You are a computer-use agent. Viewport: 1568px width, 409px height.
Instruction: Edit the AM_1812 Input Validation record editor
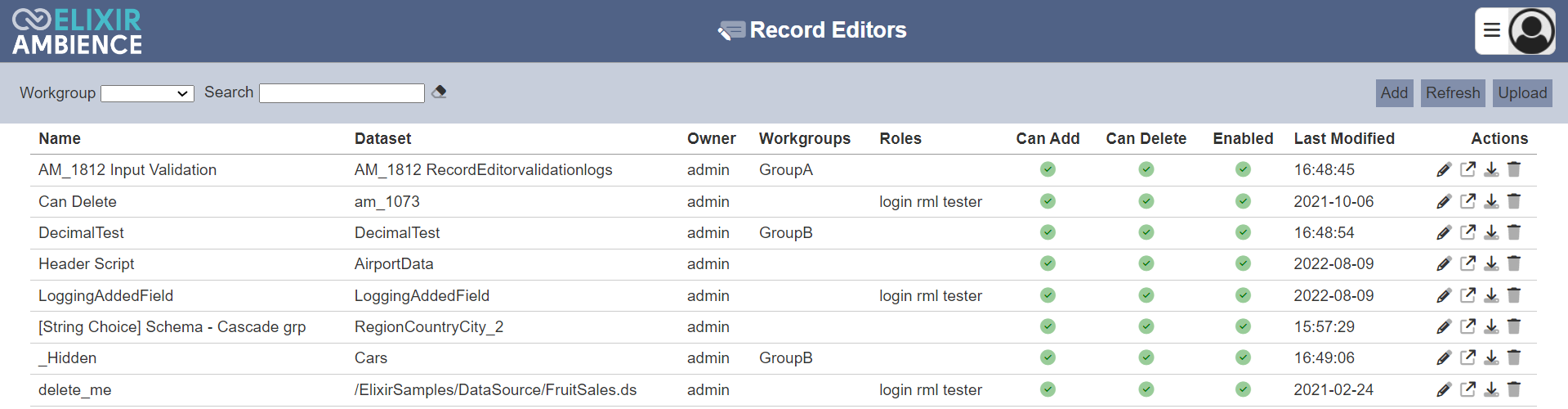click(1444, 169)
